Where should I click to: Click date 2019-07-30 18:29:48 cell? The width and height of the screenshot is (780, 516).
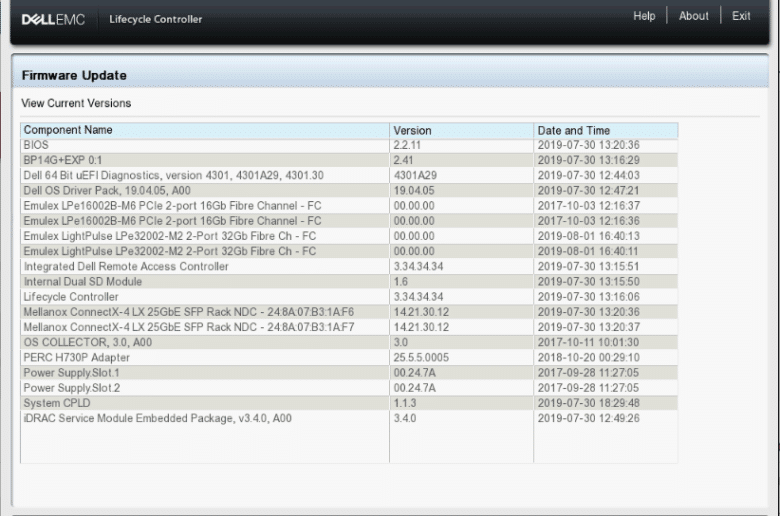click(606, 403)
